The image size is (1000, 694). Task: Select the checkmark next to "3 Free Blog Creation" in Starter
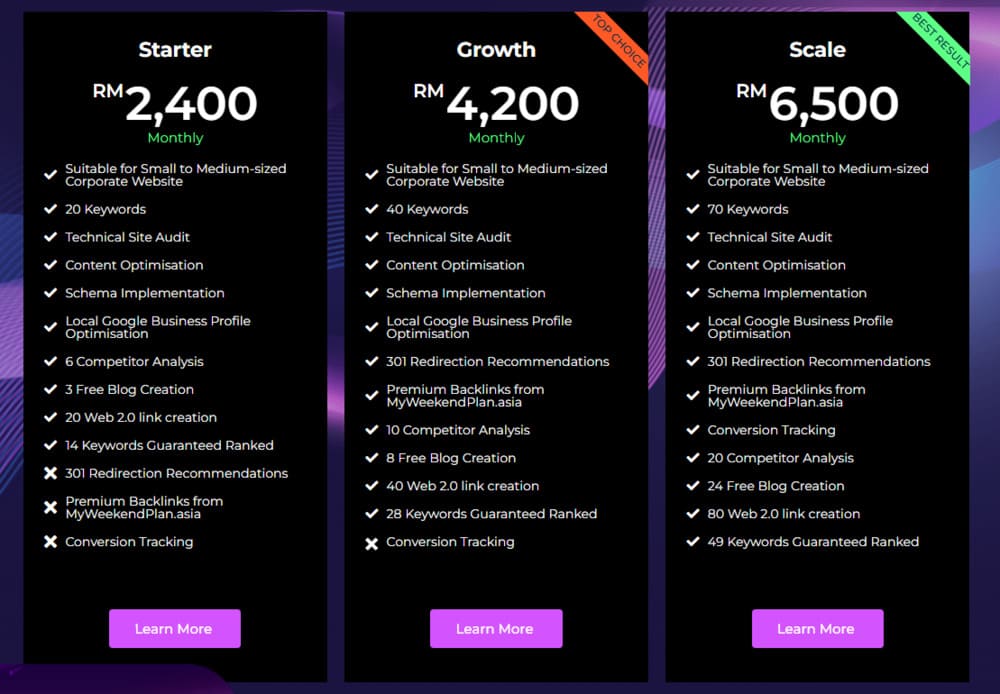tap(50, 389)
